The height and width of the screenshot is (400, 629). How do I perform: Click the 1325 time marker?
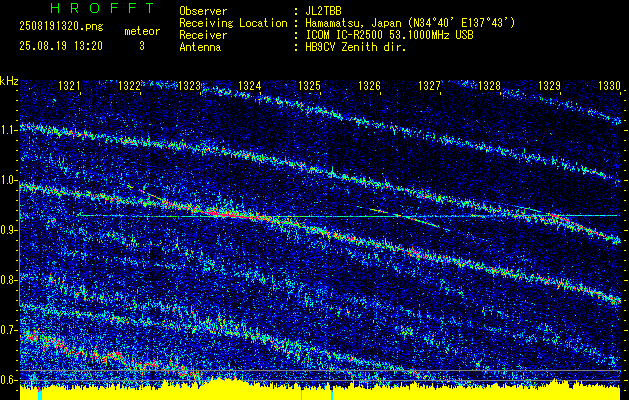point(310,86)
